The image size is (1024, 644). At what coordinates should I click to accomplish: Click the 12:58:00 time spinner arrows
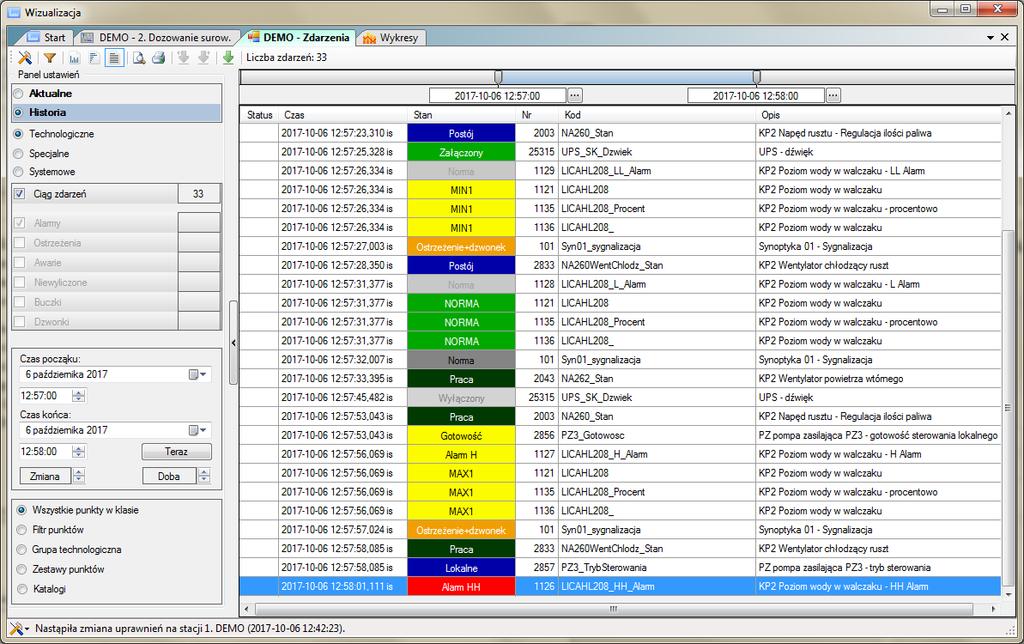[78, 451]
